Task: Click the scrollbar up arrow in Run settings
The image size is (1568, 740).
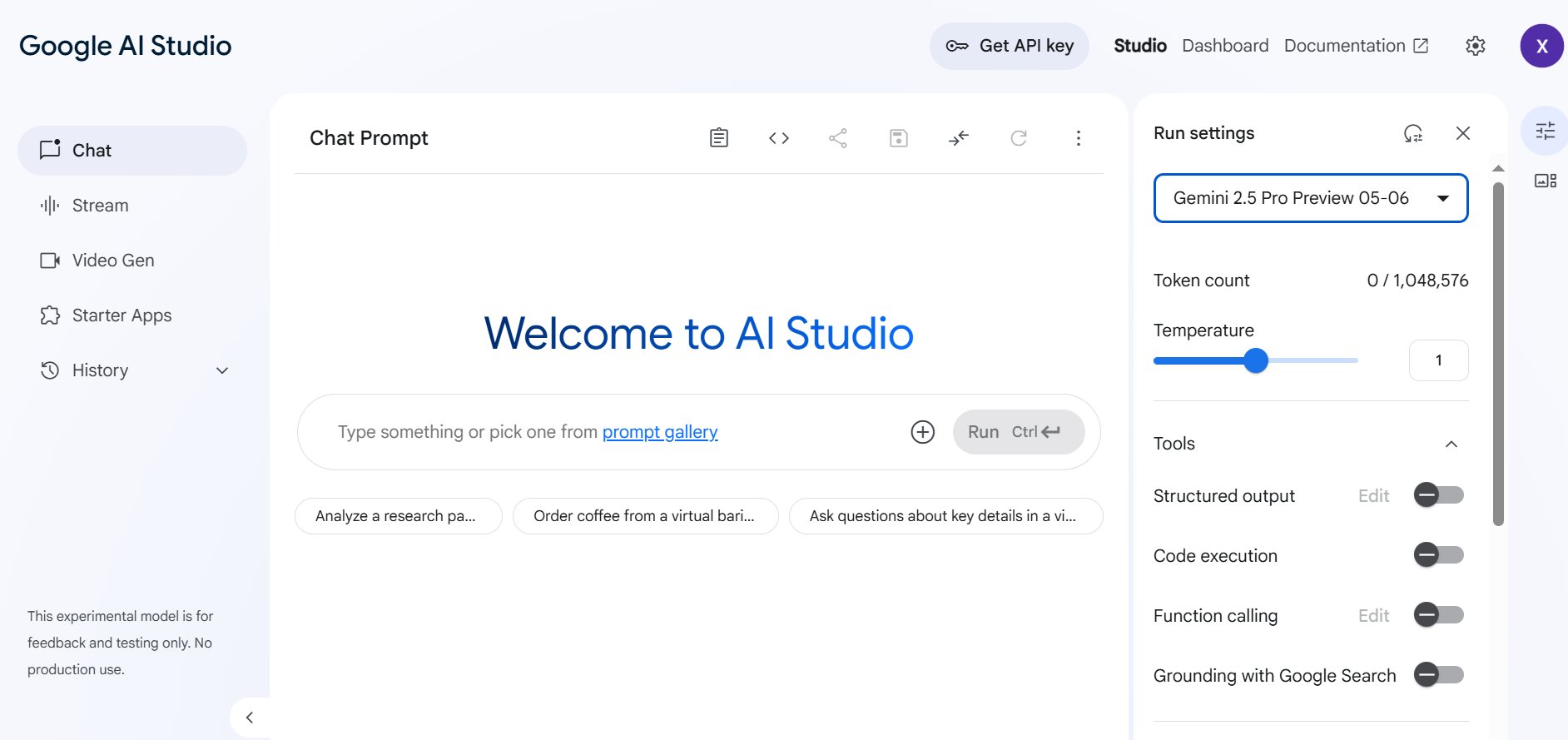Action: pyautogui.click(x=1498, y=169)
